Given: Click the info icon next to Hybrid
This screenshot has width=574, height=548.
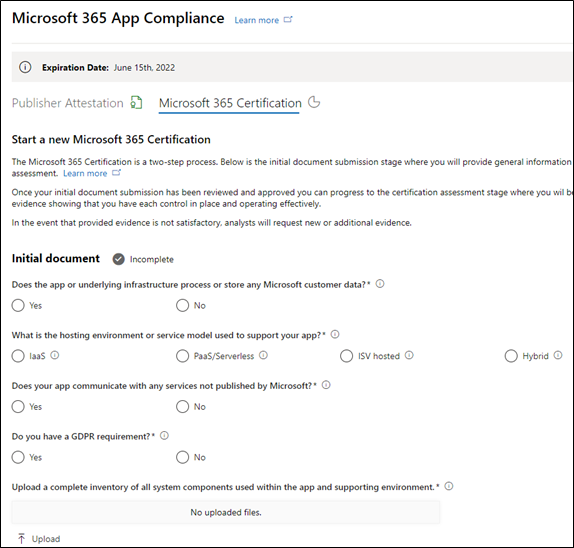Looking at the screenshot, I should click(x=558, y=355).
